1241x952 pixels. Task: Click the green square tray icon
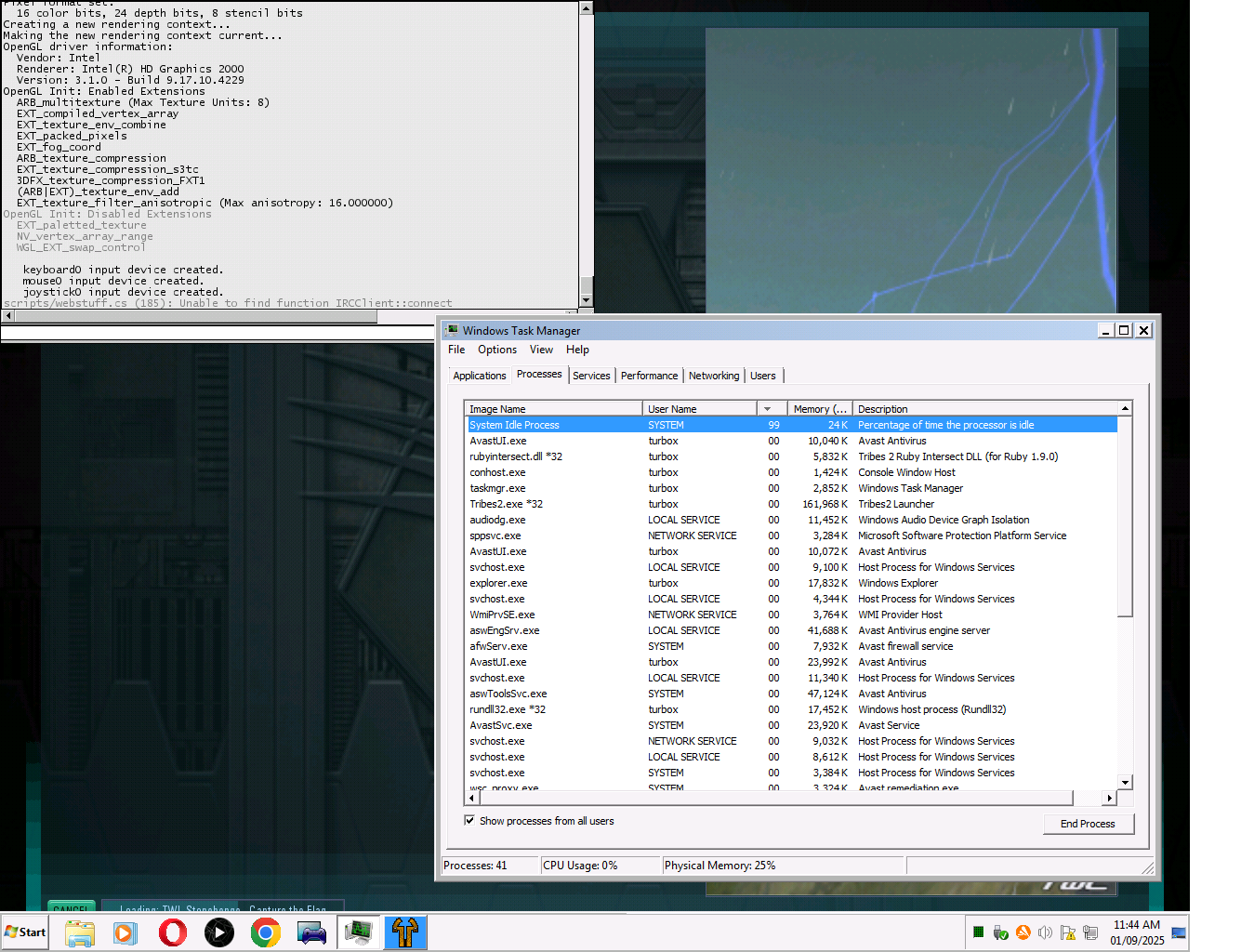[978, 932]
